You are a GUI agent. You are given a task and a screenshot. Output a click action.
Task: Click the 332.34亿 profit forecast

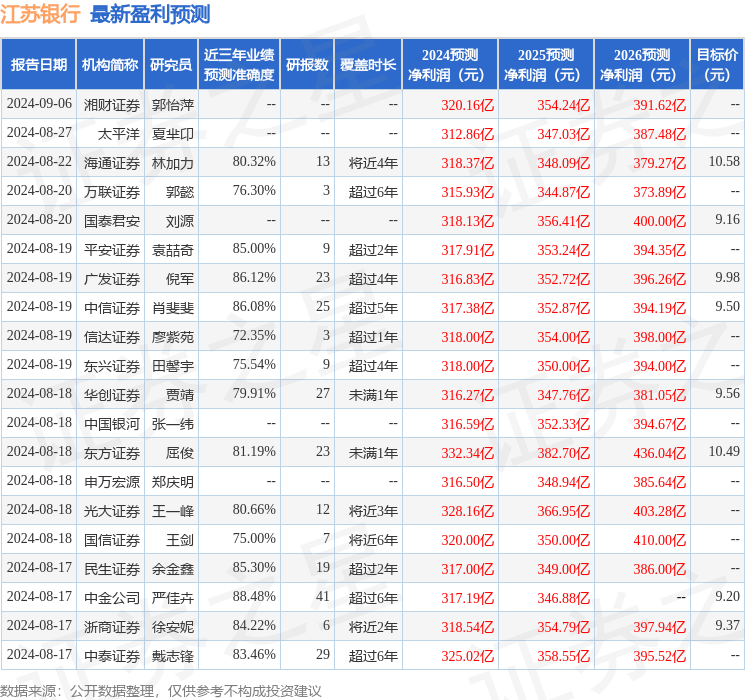[x=468, y=453]
